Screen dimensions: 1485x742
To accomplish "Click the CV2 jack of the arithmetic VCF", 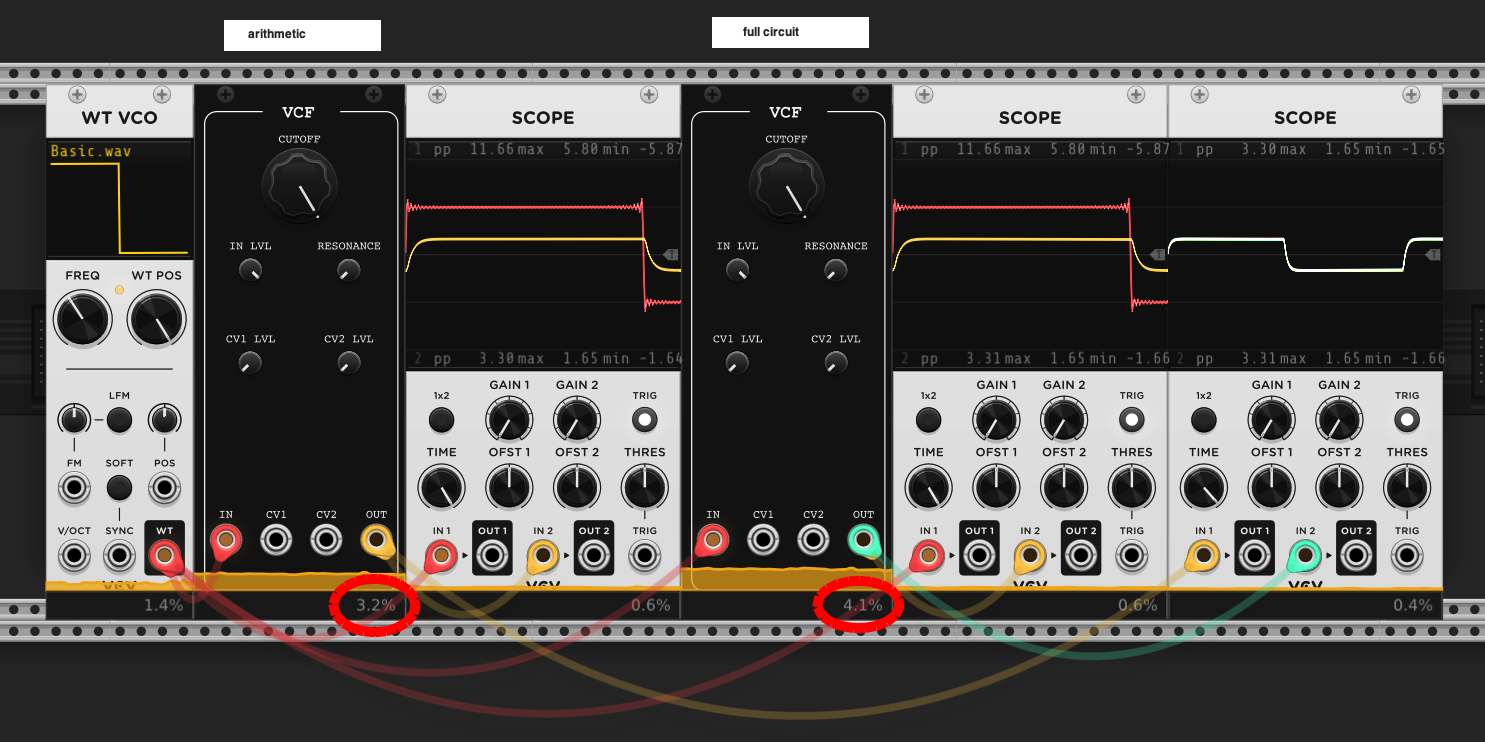I will tap(326, 540).
